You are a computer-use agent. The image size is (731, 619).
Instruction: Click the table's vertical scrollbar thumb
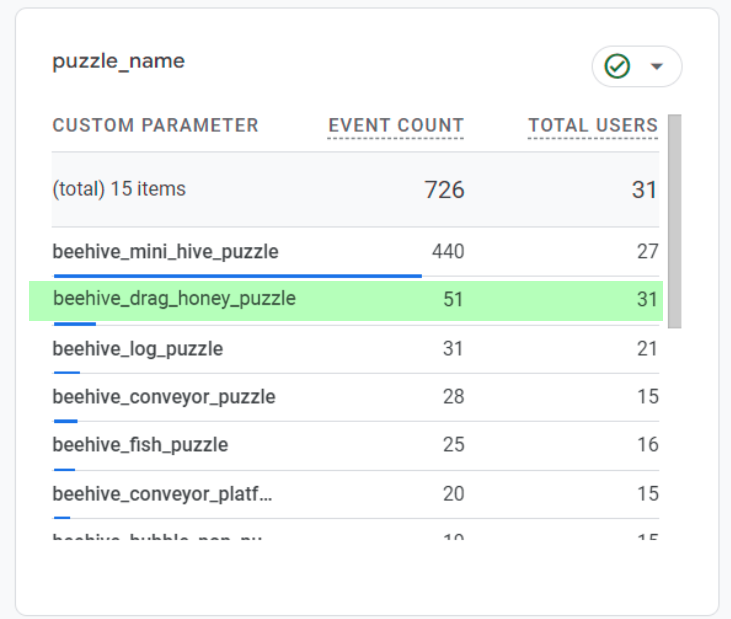[x=674, y=220]
